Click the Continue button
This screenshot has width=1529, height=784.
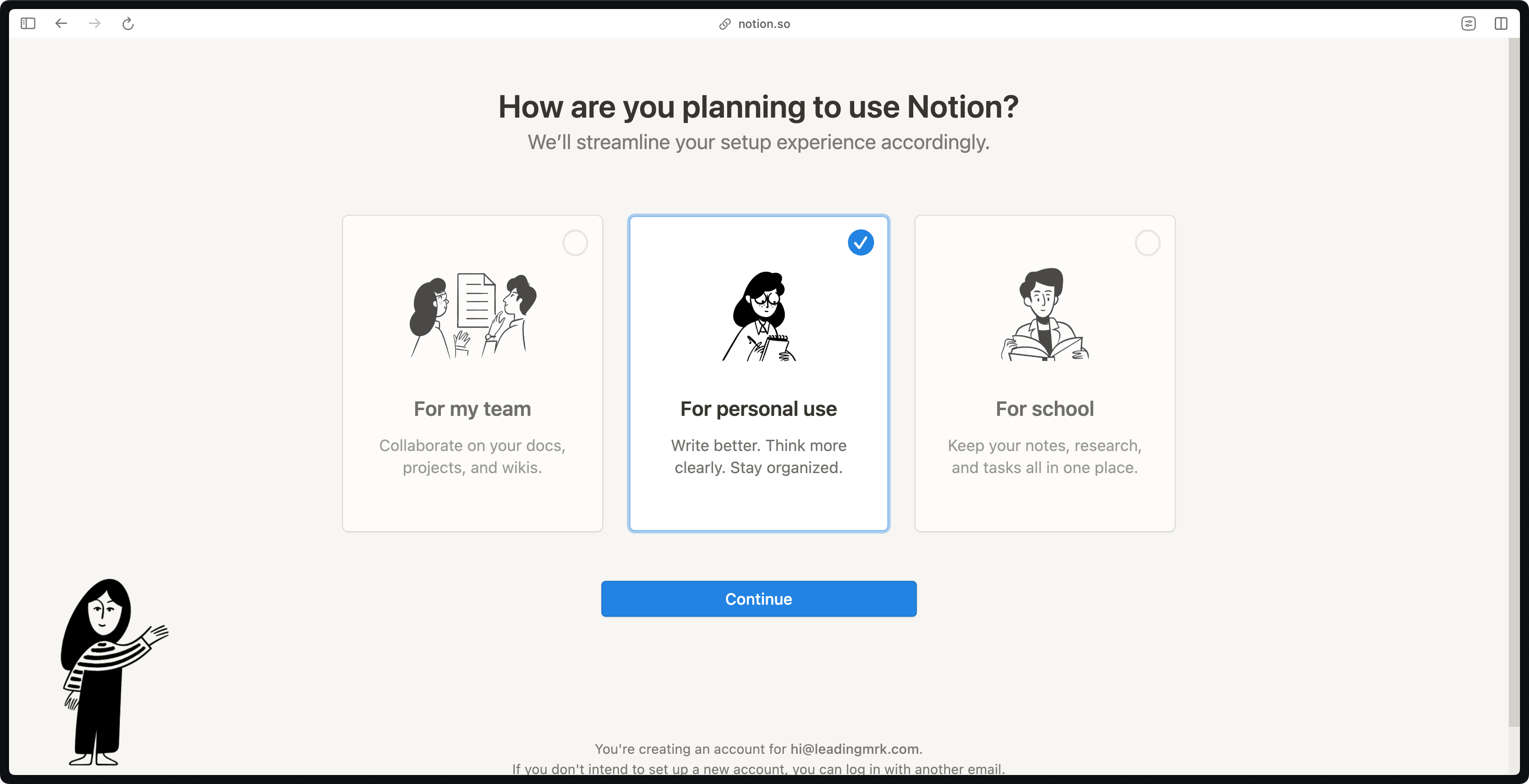[x=759, y=599]
